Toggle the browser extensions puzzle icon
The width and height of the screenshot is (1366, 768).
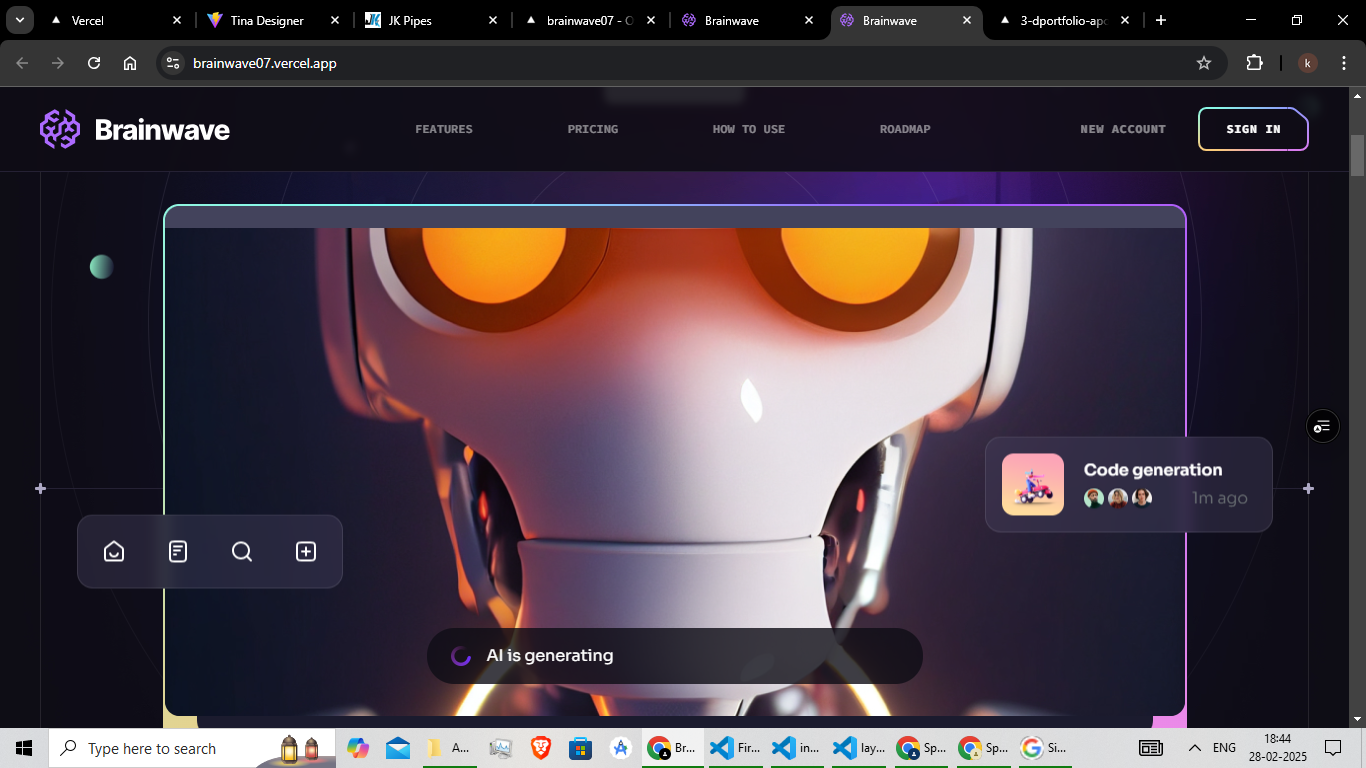pos(1254,62)
